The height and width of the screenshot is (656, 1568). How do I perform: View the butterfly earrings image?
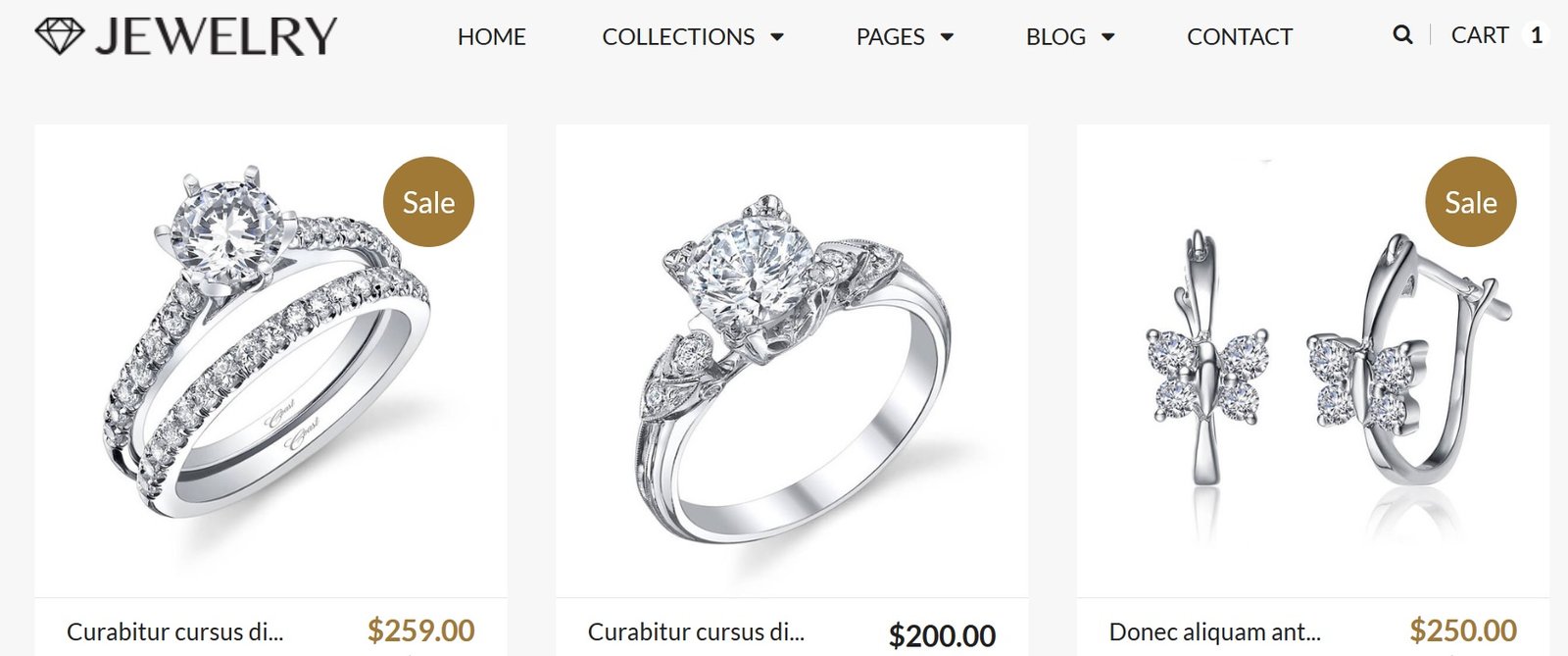pyautogui.click(x=1313, y=360)
